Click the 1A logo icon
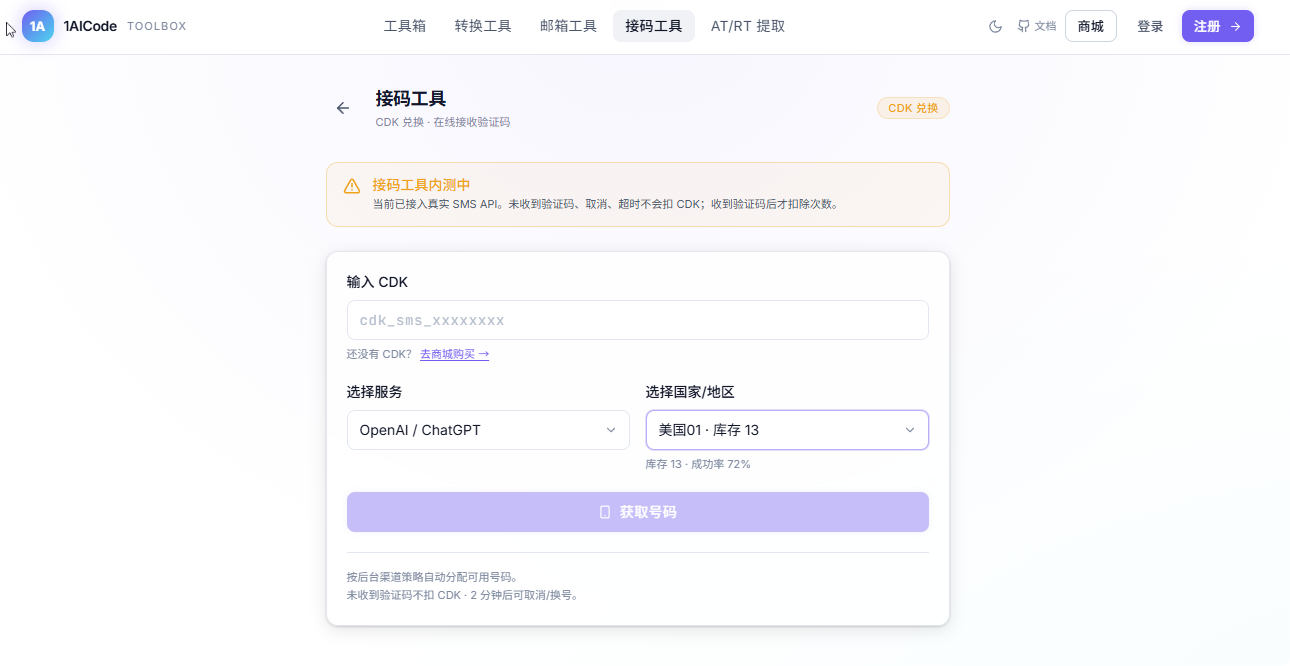This screenshot has width=1290, height=666. click(38, 26)
